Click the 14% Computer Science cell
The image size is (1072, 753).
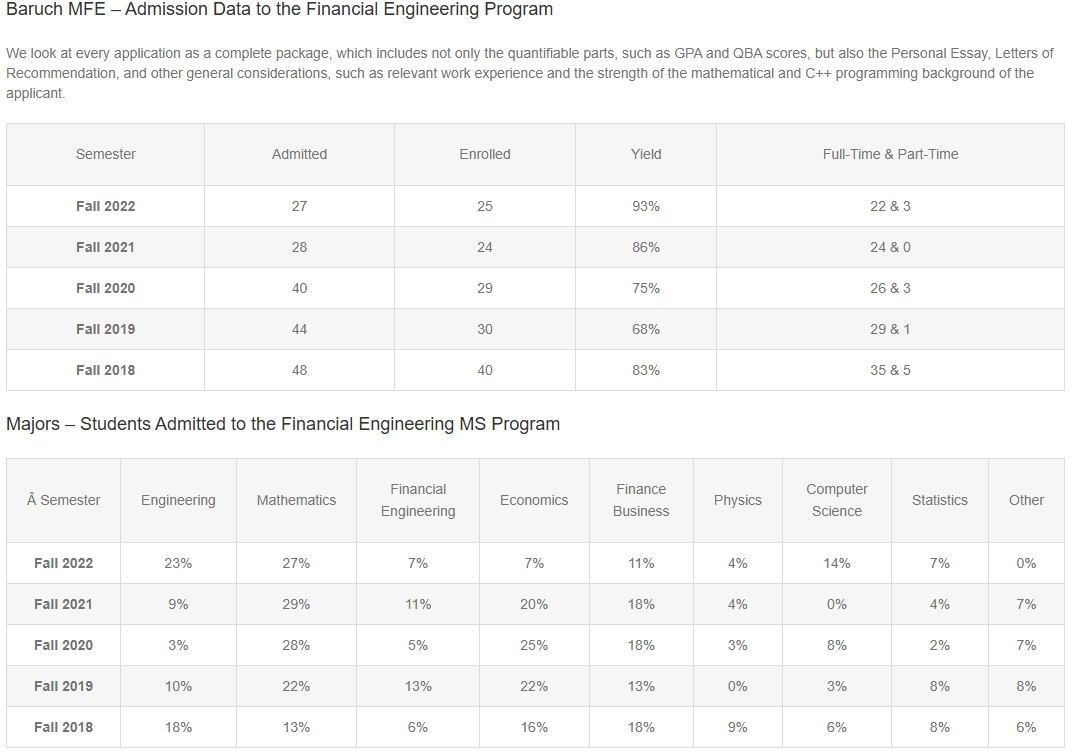pos(837,563)
